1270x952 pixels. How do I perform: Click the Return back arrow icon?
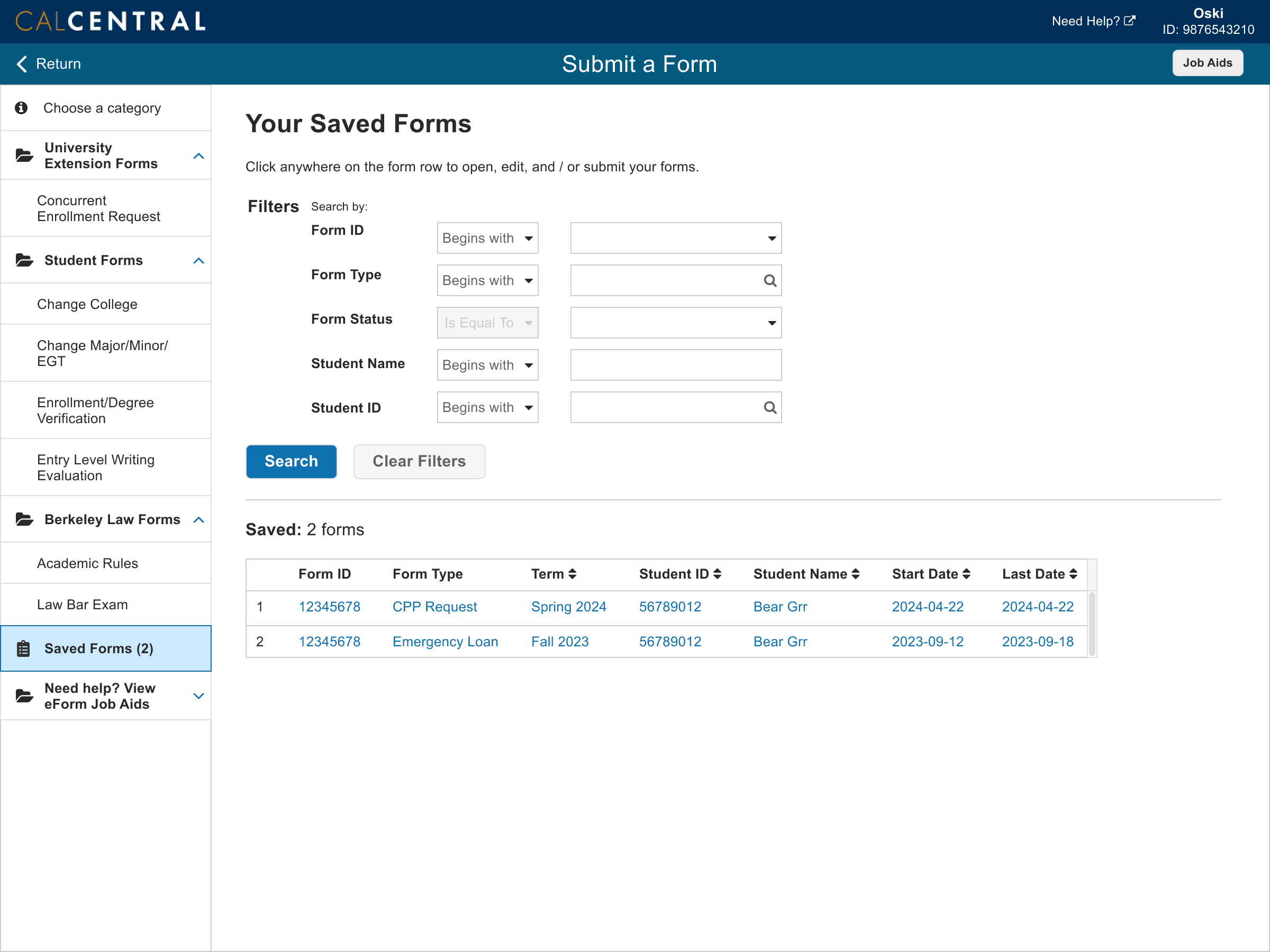(x=22, y=63)
